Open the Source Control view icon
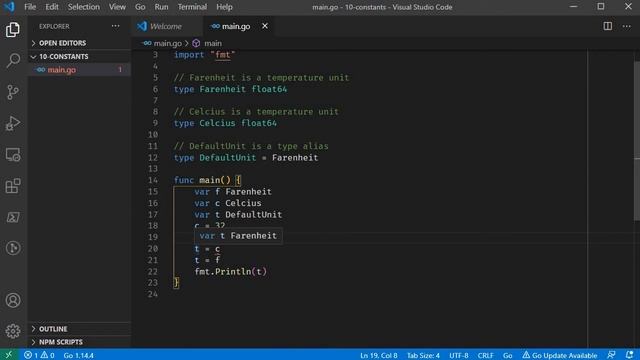The height and width of the screenshot is (360, 640). tap(13, 92)
